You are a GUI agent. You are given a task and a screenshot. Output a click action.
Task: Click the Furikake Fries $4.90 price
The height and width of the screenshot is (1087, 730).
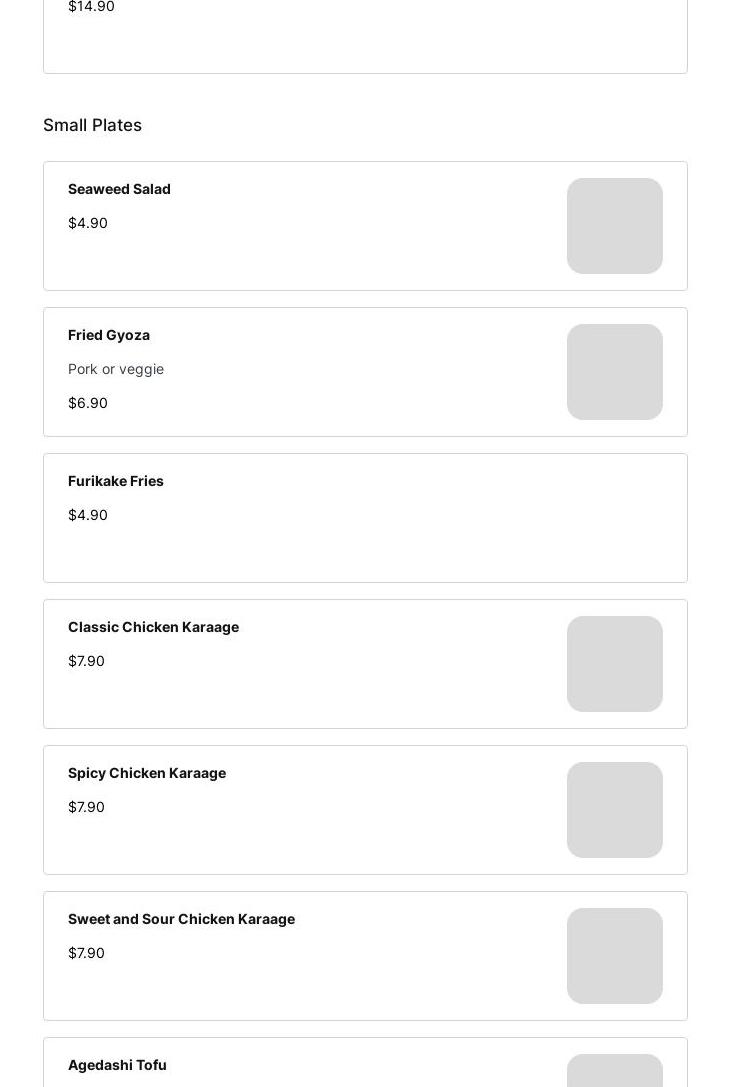point(88,515)
